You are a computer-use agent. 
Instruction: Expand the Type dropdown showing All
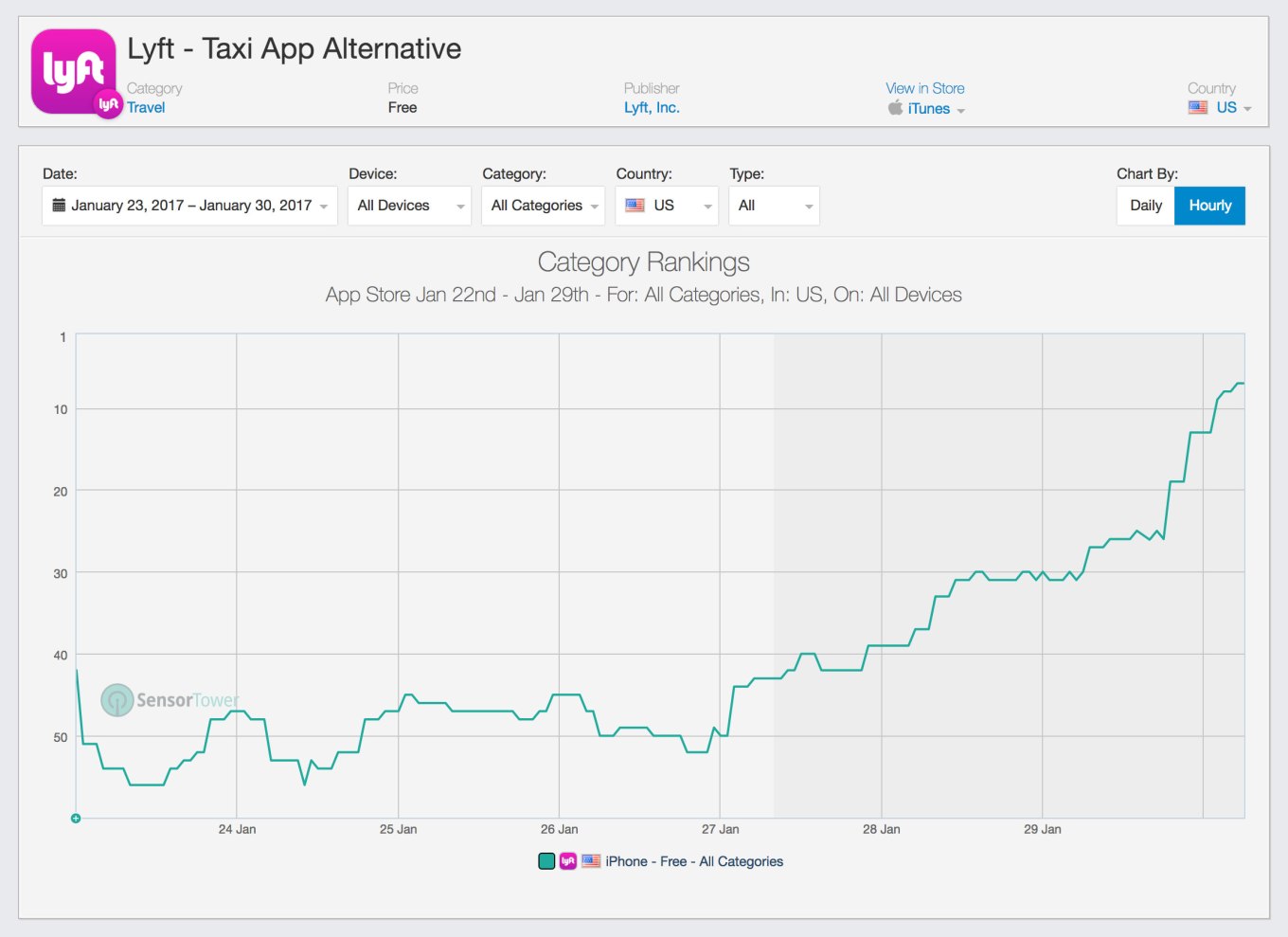click(774, 206)
